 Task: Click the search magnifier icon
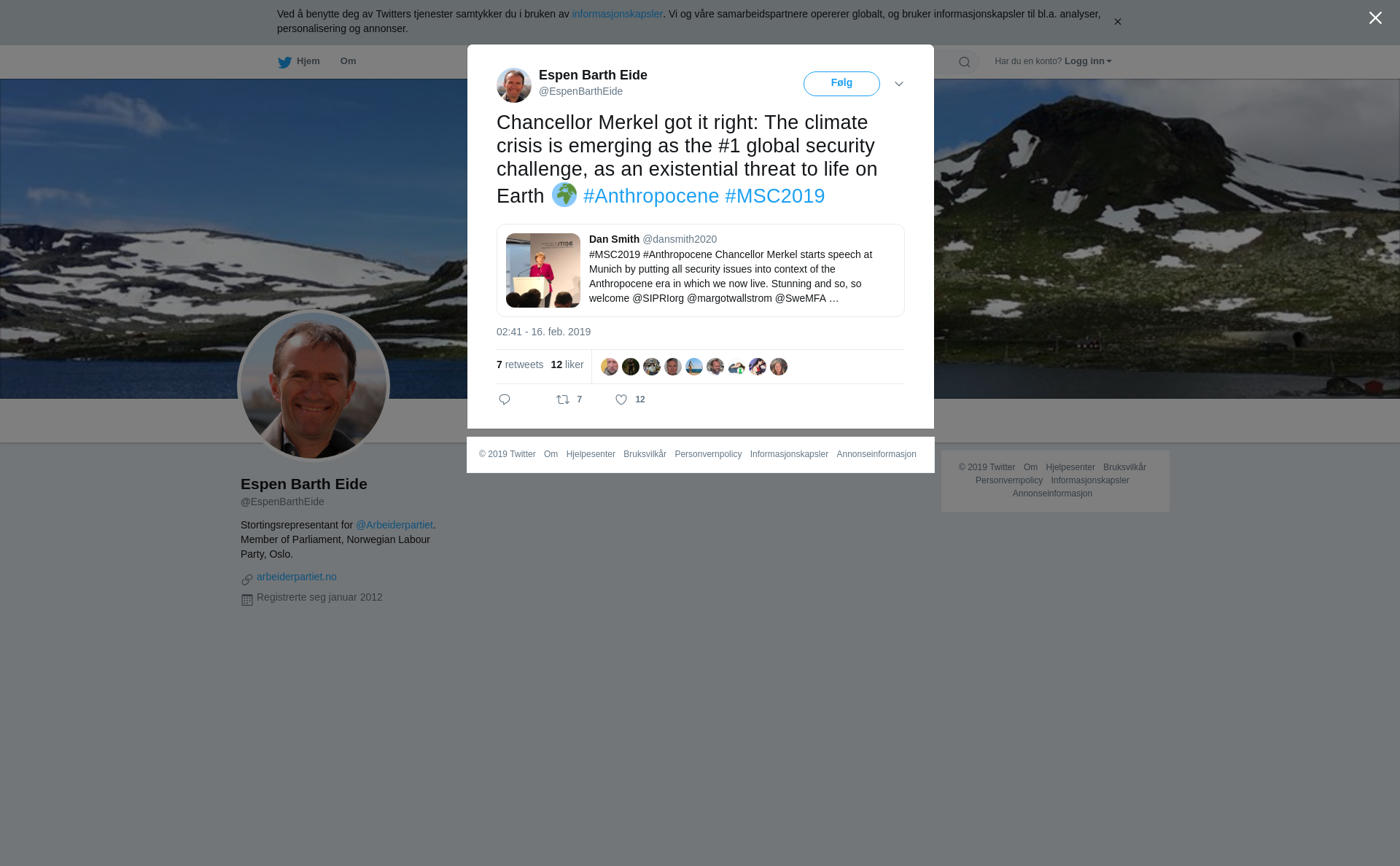(x=965, y=62)
